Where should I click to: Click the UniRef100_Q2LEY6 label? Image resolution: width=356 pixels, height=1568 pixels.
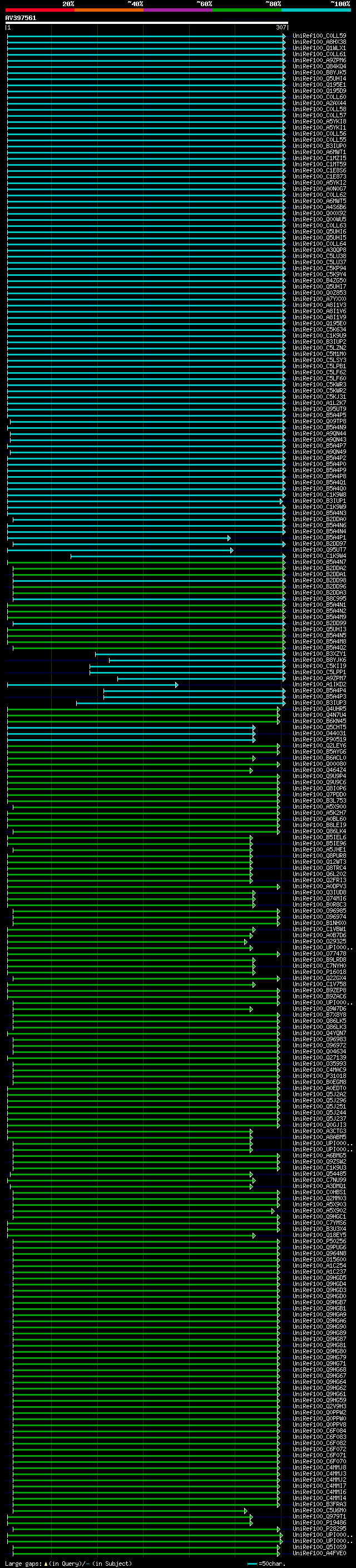click(x=319, y=746)
